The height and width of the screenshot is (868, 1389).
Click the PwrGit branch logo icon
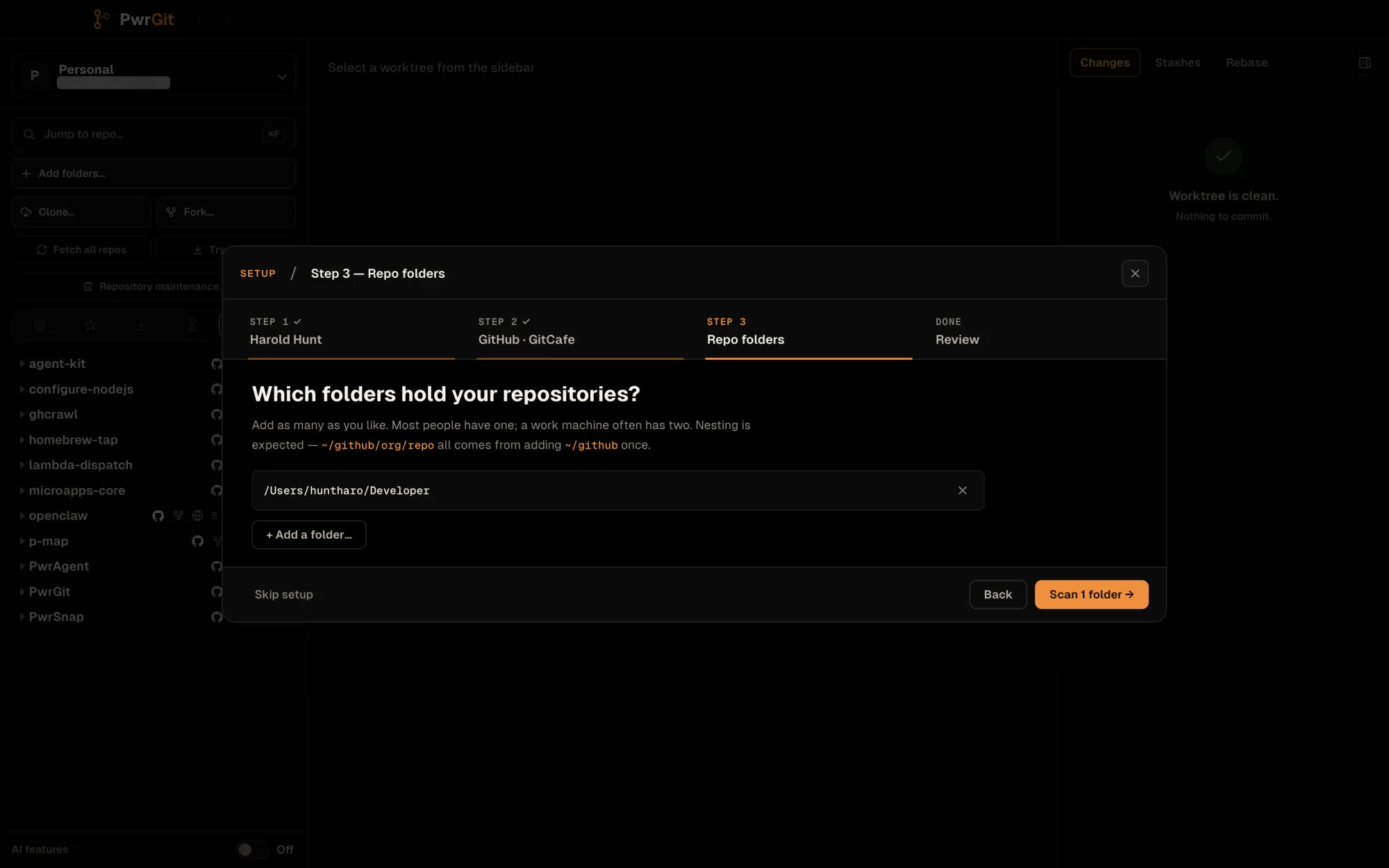coord(101,19)
